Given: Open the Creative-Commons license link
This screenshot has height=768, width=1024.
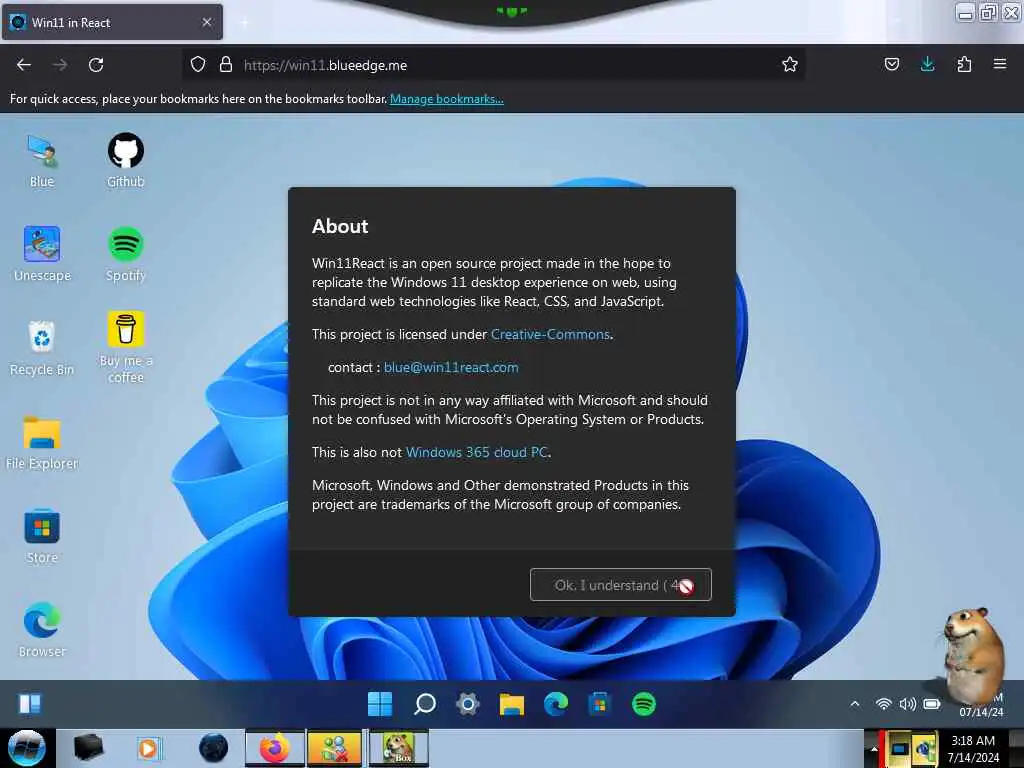Looking at the screenshot, I should (551, 334).
